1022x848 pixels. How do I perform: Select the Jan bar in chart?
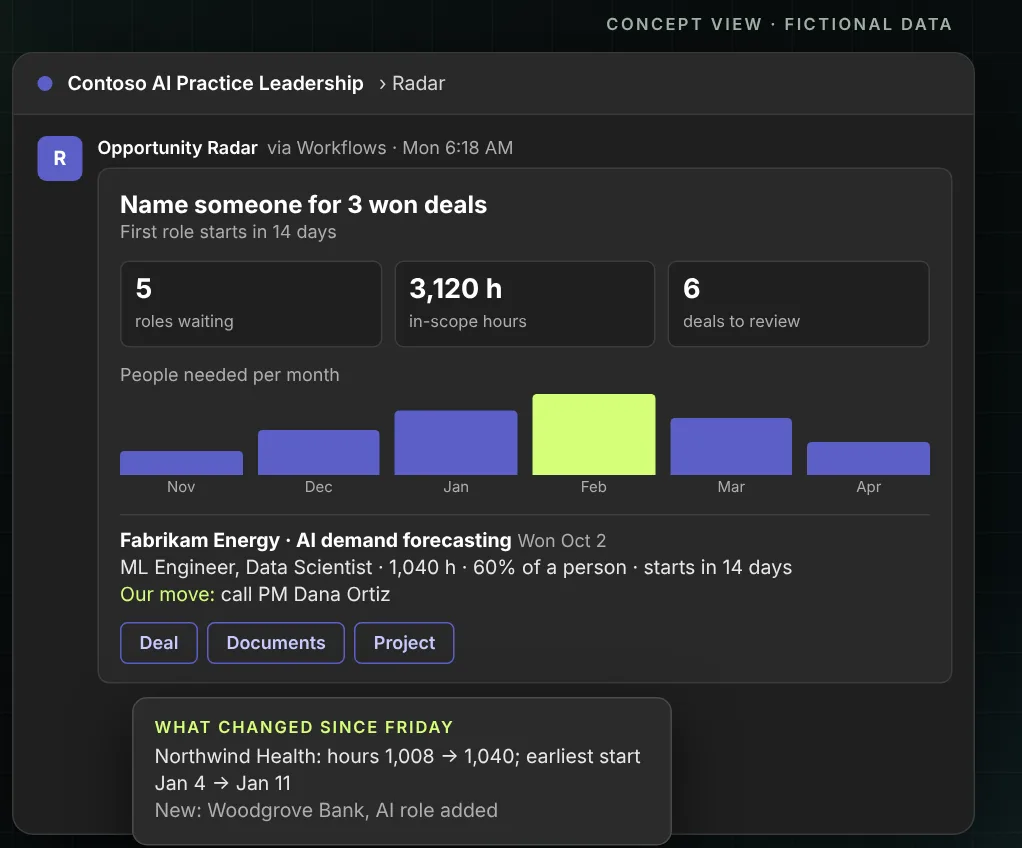(456, 443)
